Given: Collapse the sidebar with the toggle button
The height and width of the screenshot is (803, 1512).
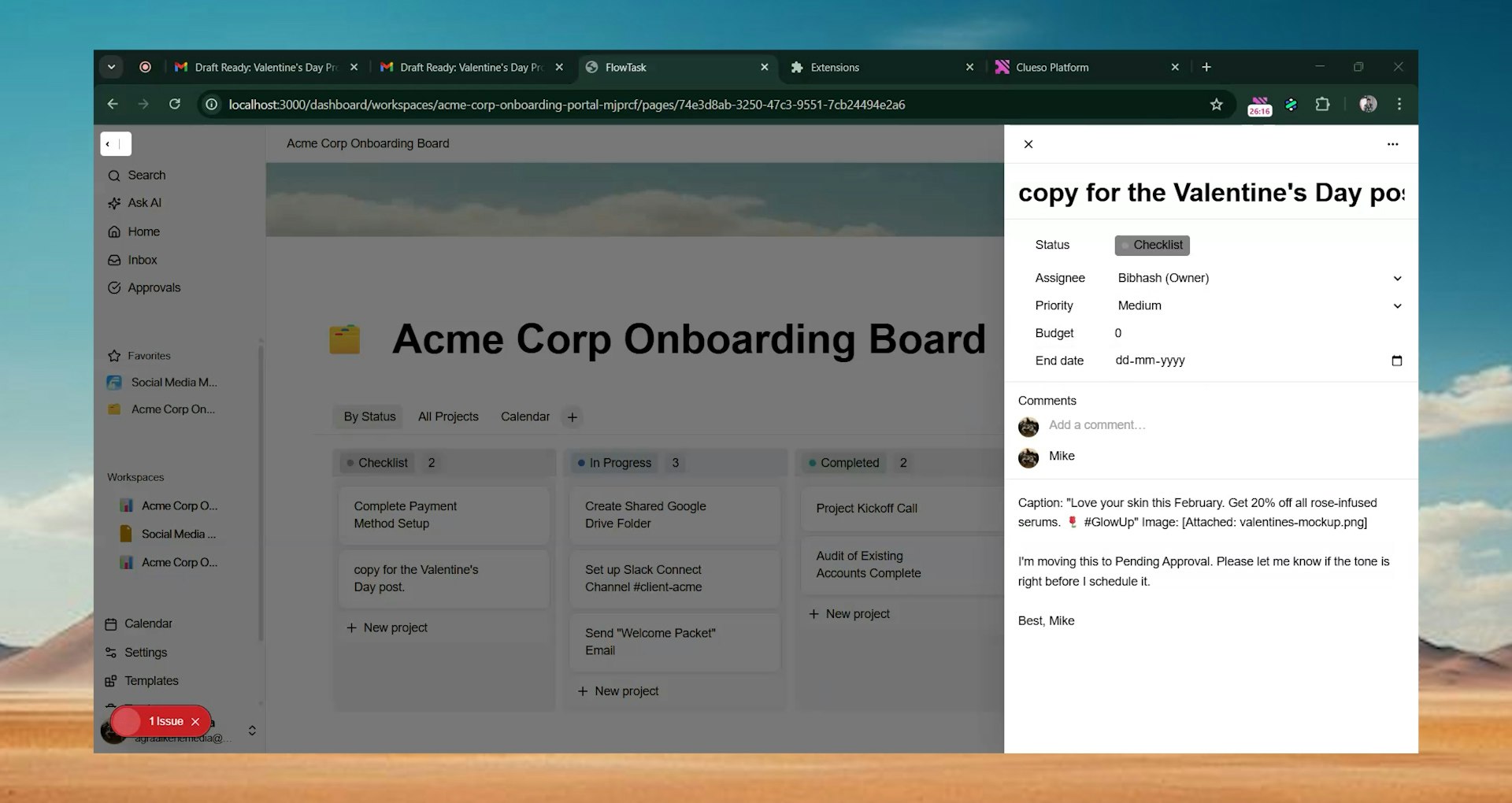Looking at the screenshot, I should point(115,144).
